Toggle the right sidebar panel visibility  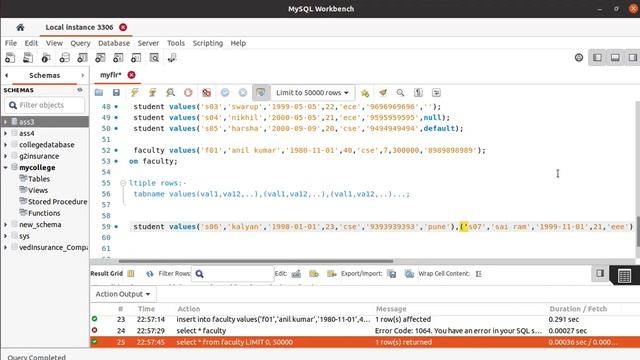tap(633, 58)
